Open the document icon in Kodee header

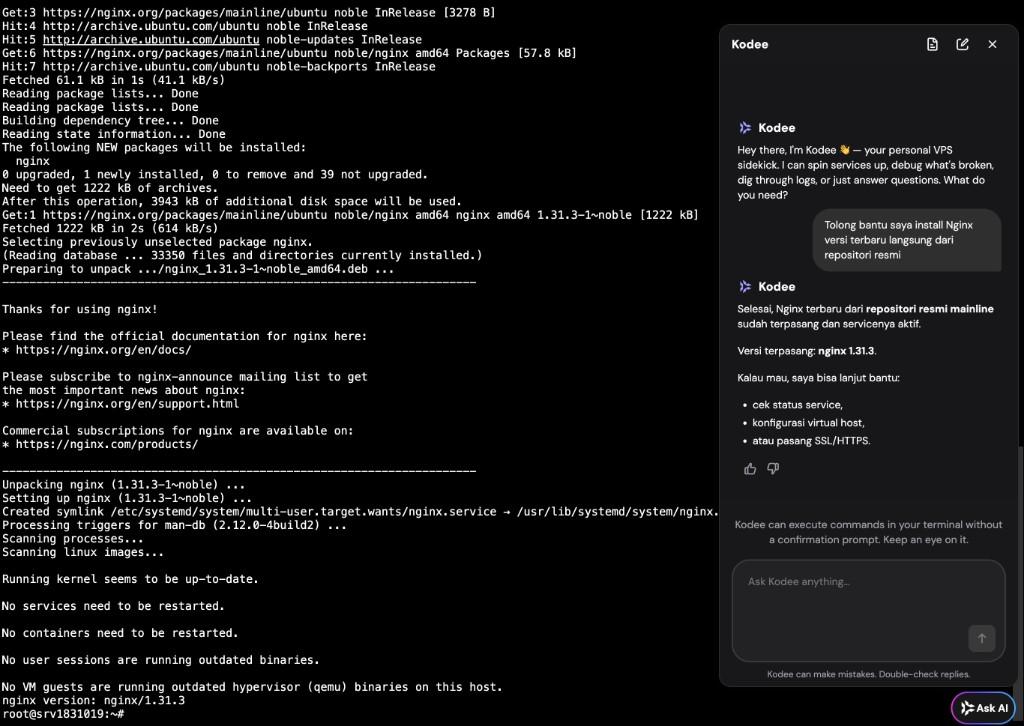tap(932, 44)
